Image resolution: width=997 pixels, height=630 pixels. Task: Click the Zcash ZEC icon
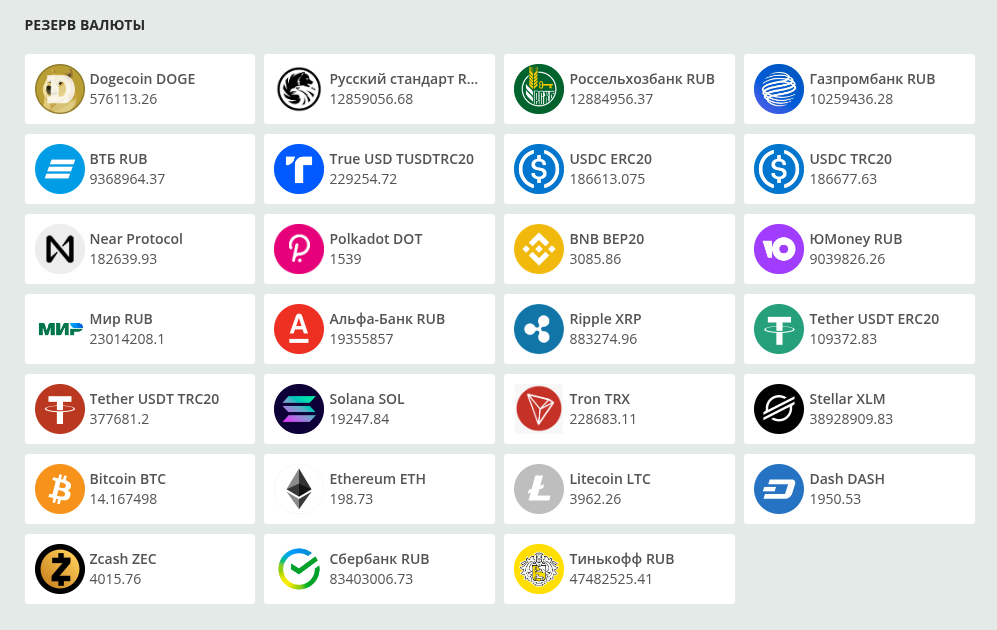(60, 569)
